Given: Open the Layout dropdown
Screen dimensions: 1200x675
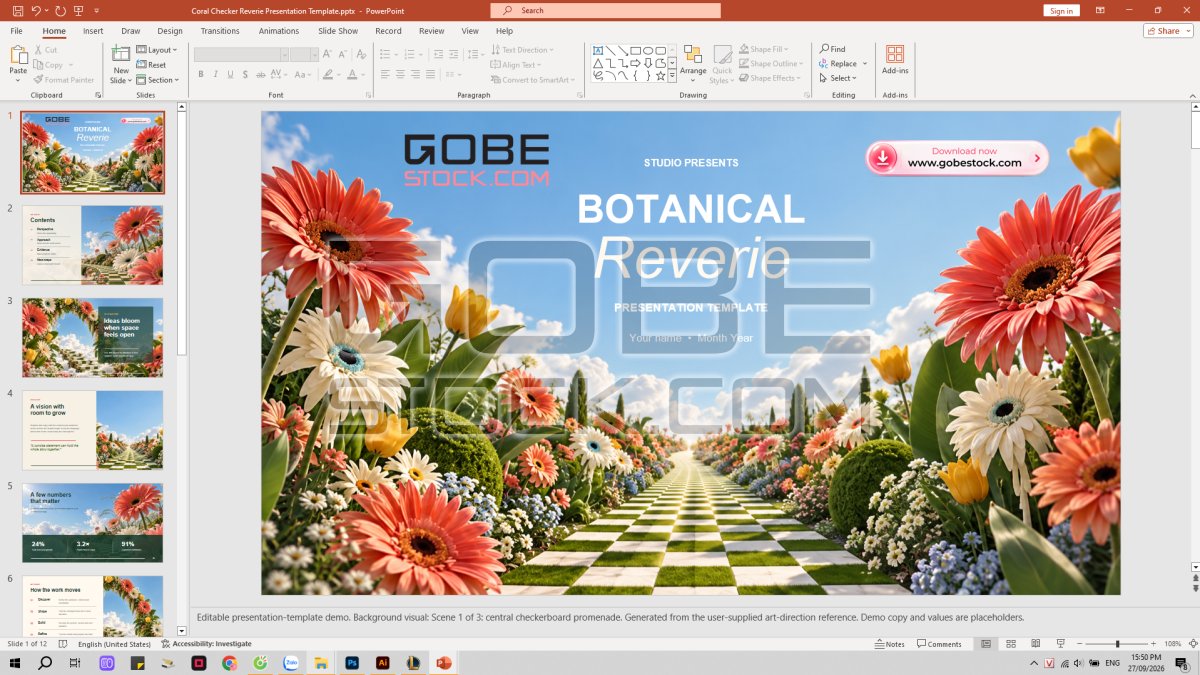Looking at the screenshot, I should 157,50.
